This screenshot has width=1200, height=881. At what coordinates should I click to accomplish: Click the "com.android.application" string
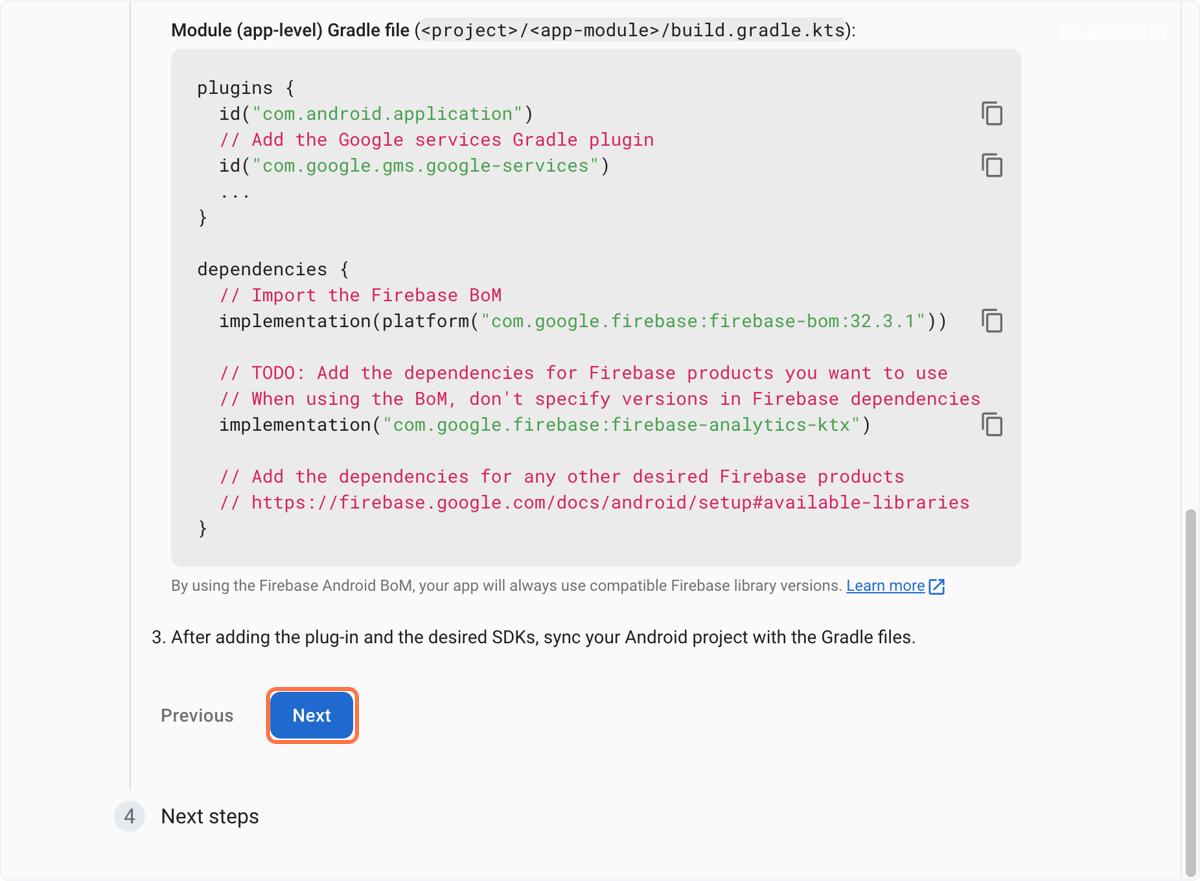387,114
